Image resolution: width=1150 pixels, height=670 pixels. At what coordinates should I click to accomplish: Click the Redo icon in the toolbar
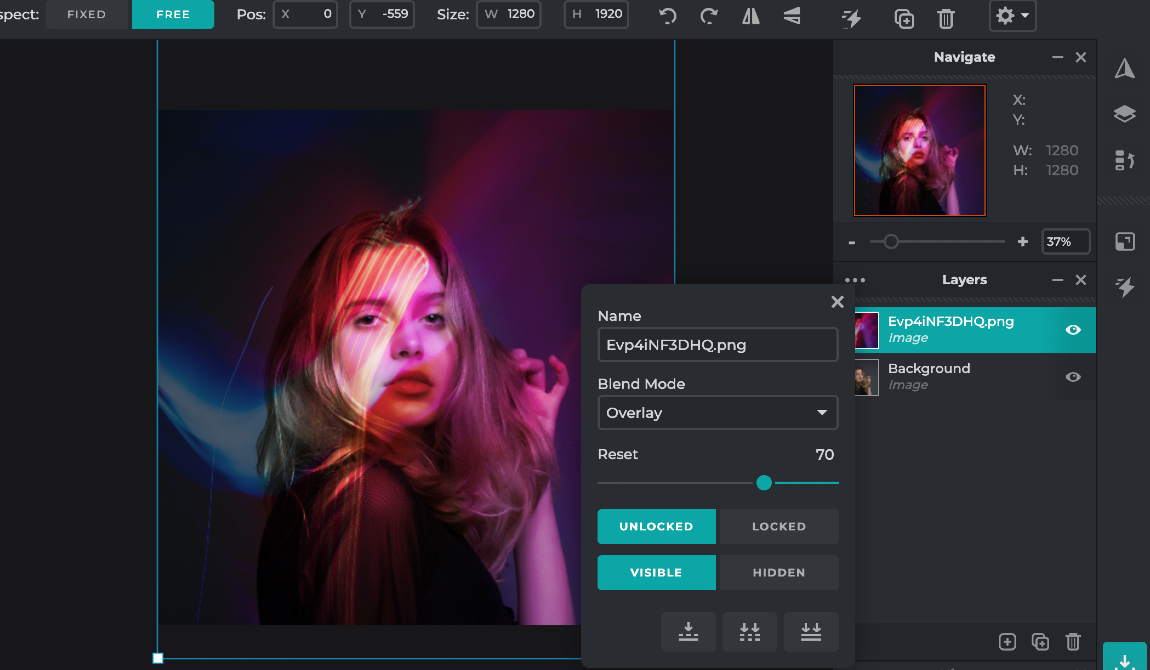(709, 16)
